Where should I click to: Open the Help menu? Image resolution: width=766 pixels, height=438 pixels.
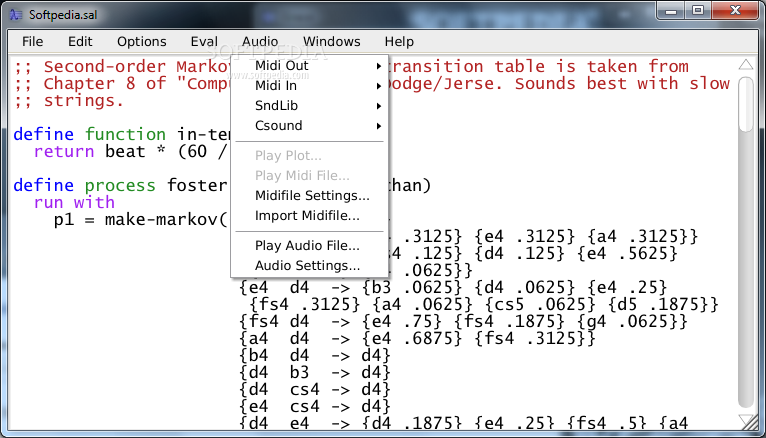click(x=399, y=42)
